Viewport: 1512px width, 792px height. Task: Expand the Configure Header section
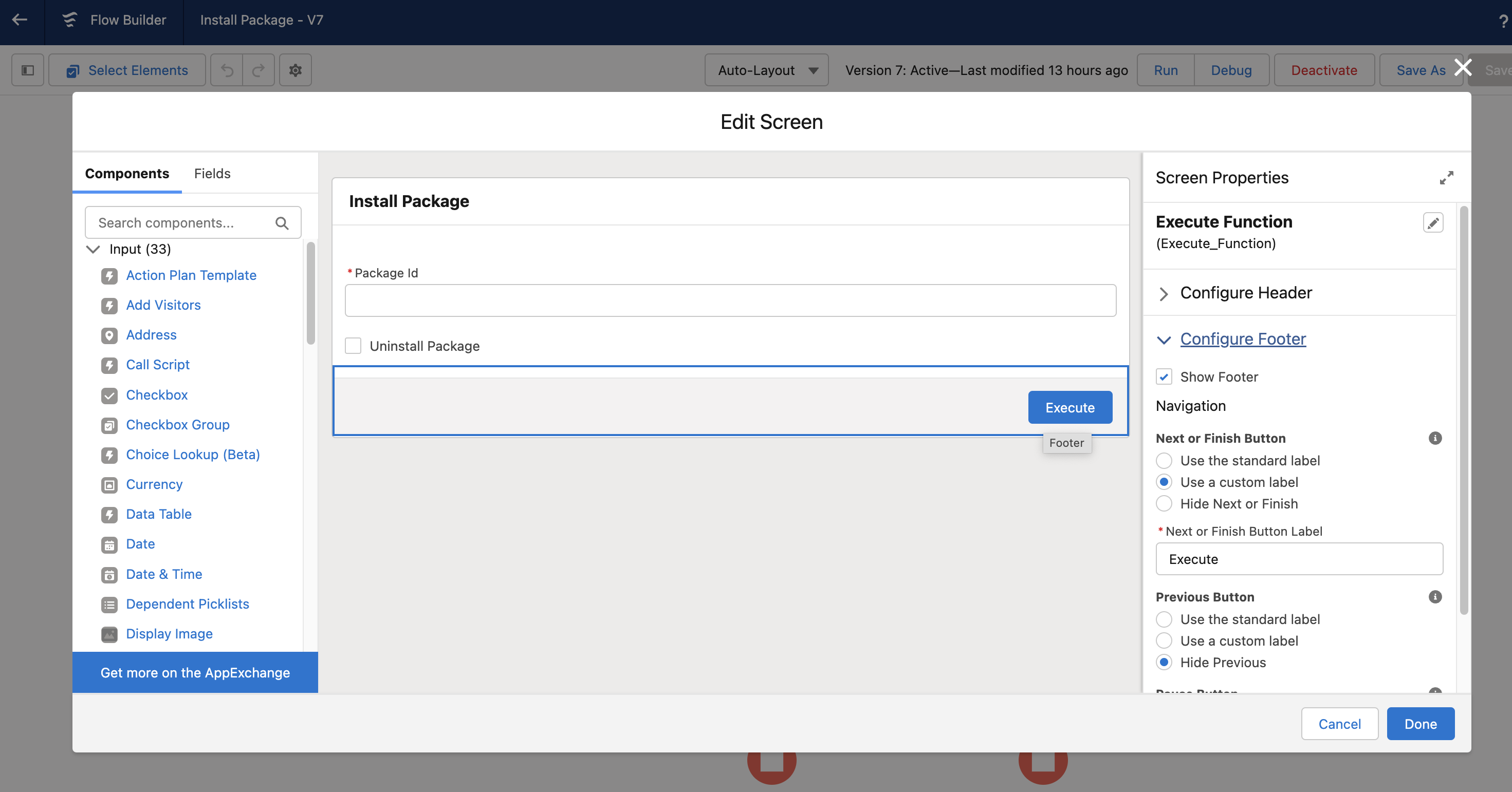coord(1245,293)
